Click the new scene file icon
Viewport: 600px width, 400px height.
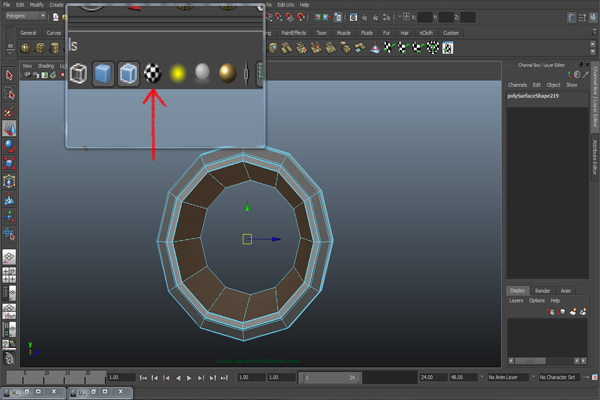point(55,17)
